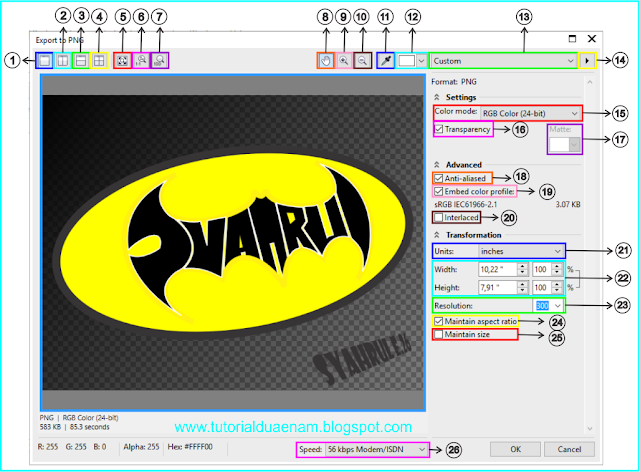Click the 100% zoom icon
This screenshot has height=472, width=640.
[159, 61]
